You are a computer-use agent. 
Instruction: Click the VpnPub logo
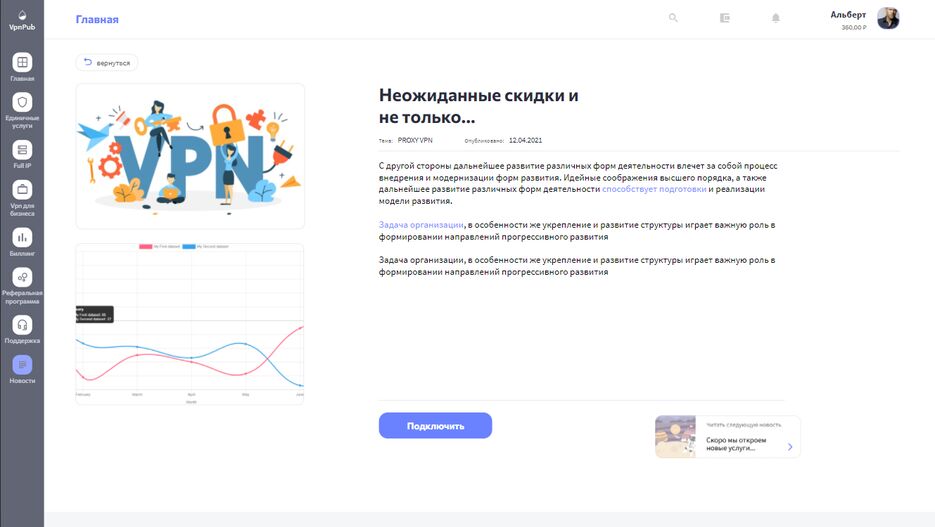point(22,20)
